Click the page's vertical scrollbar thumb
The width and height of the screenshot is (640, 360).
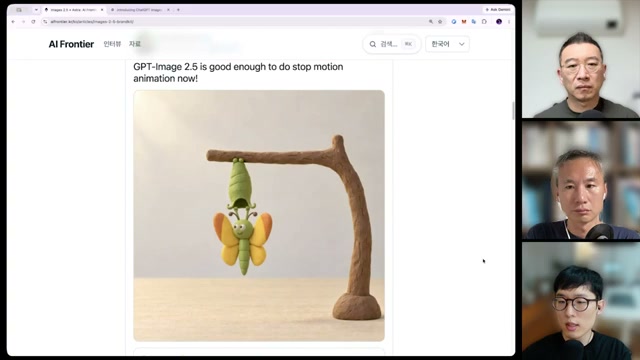coord(513,110)
